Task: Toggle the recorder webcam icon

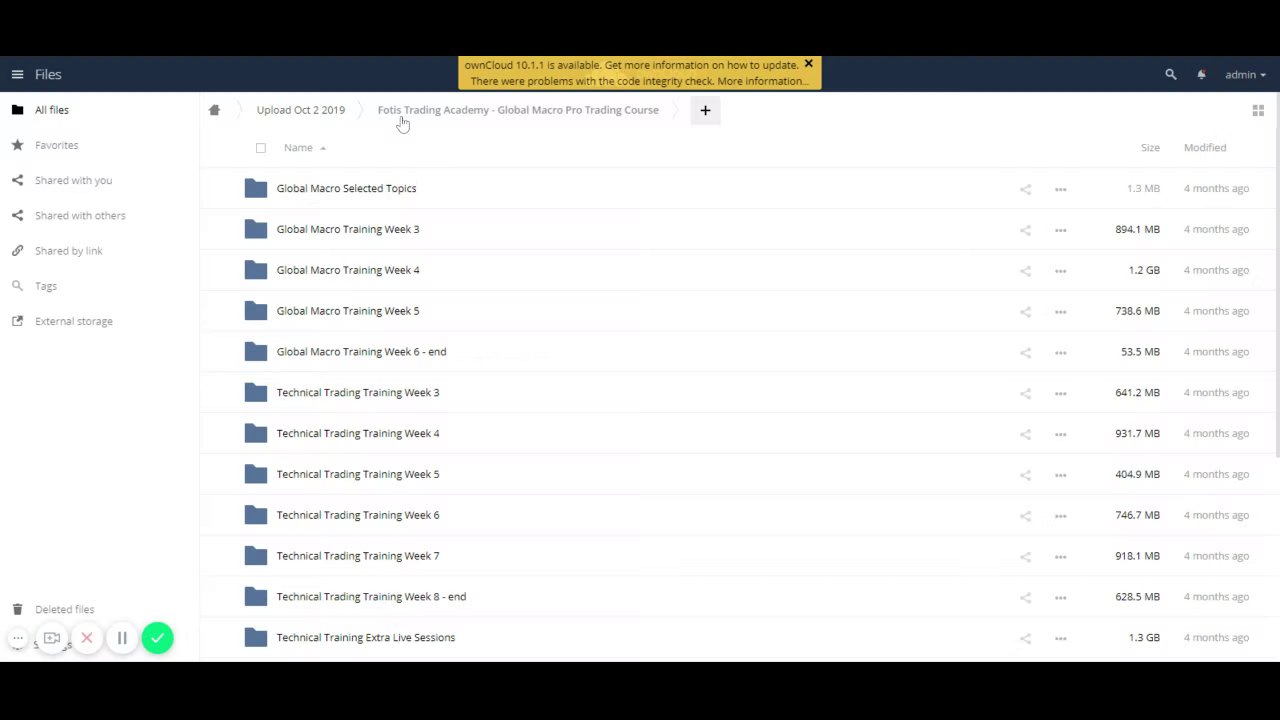Action: point(52,638)
